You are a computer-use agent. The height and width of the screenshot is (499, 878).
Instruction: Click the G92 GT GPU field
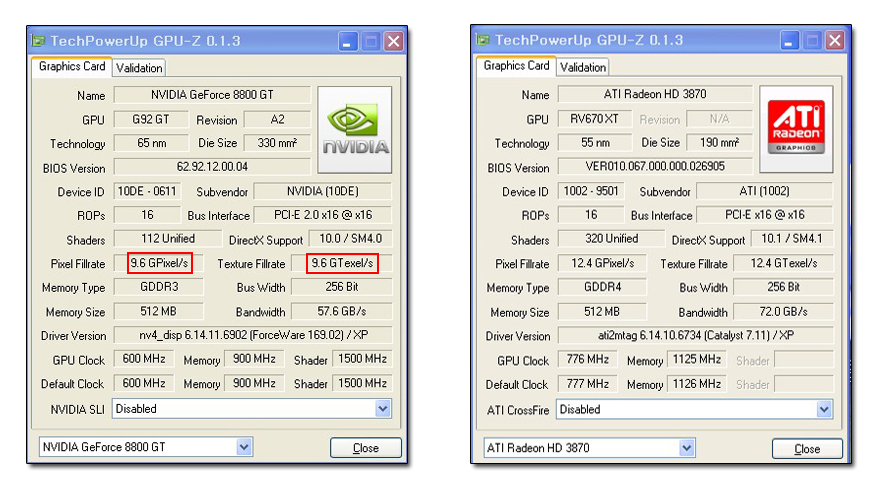pos(151,119)
